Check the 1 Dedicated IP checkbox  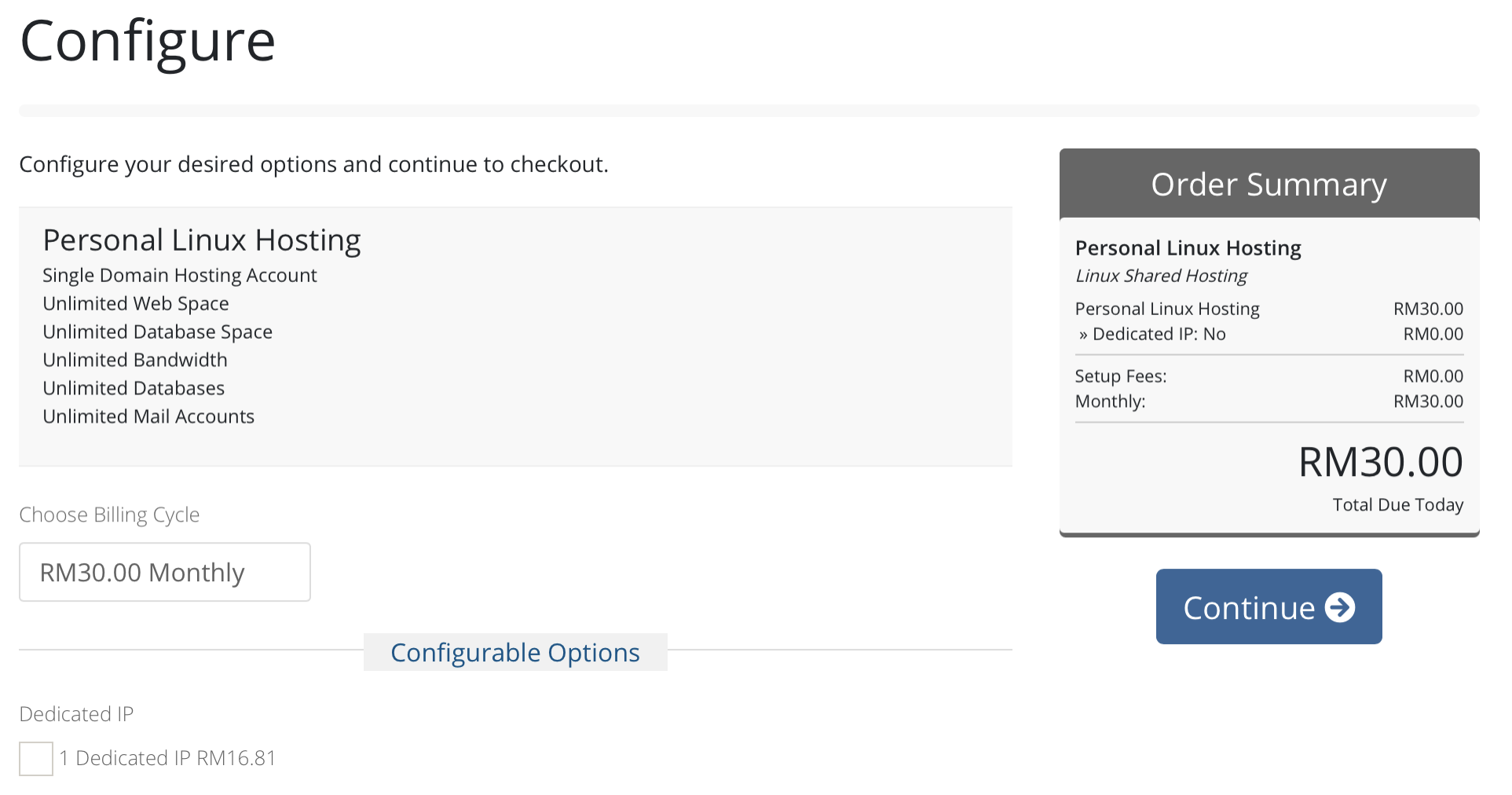coord(36,759)
